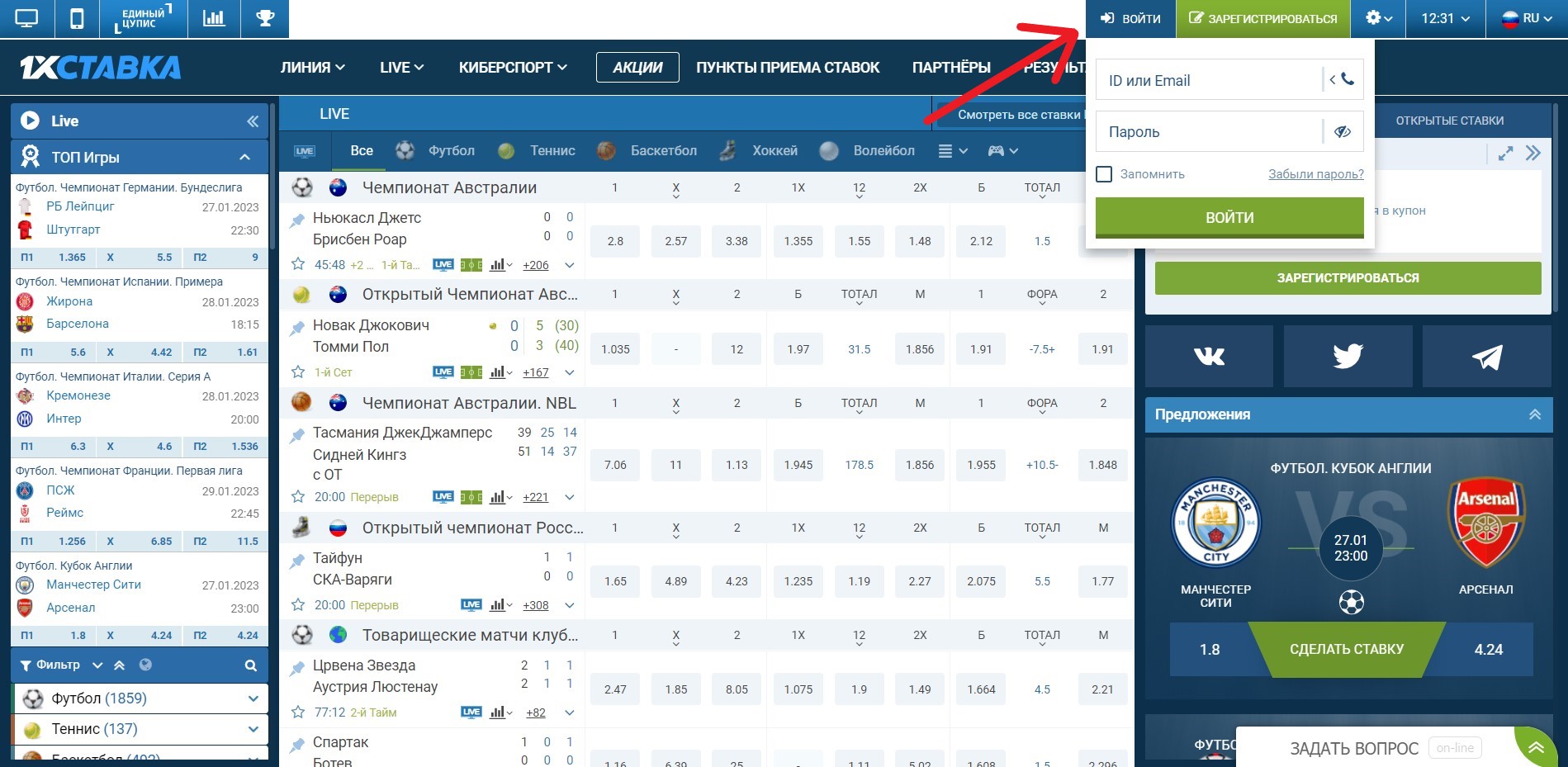The width and height of the screenshot is (1568, 767).
Task: Open Единый ЦУПИС icon
Action: 143,18
